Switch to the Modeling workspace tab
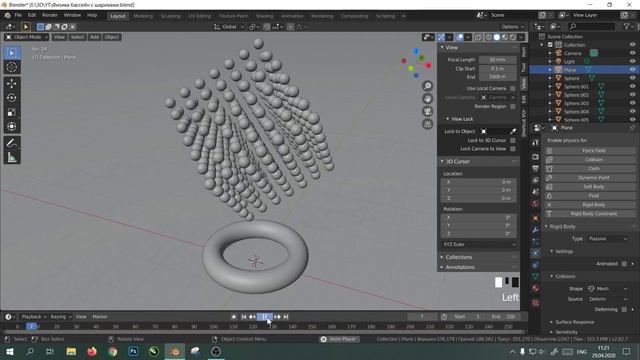640x360 pixels. click(143, 16)
